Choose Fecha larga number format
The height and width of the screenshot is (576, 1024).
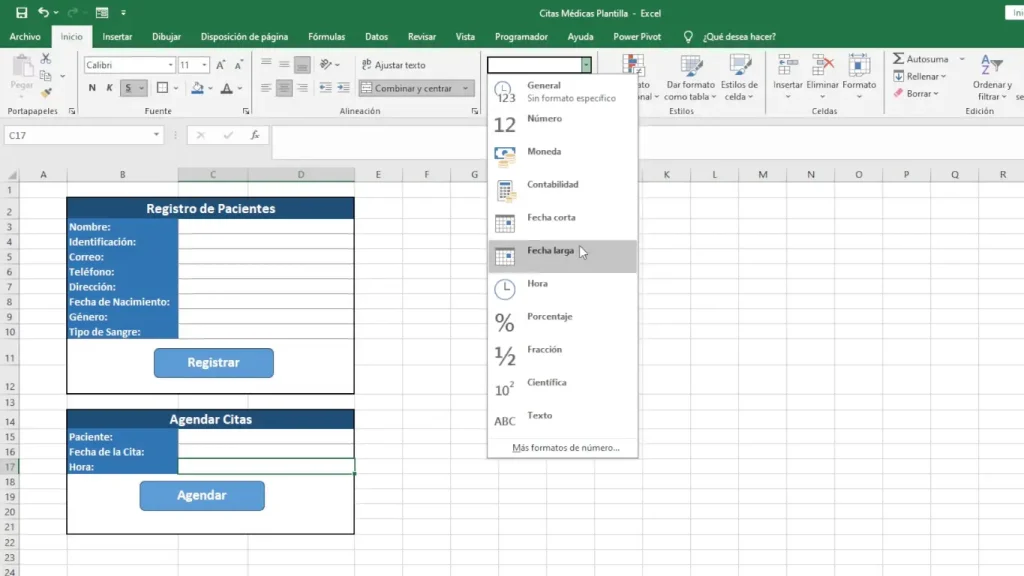(562, 256)
